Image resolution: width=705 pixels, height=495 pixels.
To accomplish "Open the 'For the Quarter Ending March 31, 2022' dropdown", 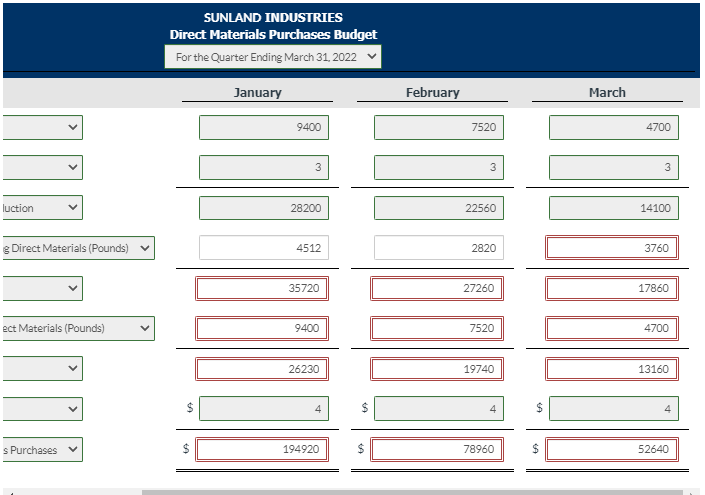I will 273,57.
